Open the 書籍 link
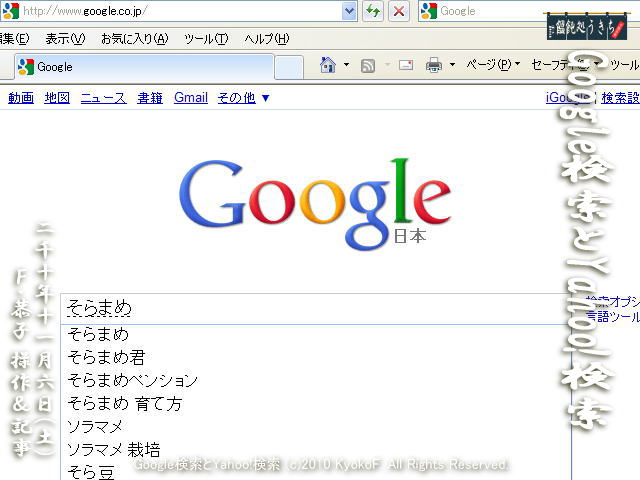Screen dimensions: 640x480 pos(150,98)
